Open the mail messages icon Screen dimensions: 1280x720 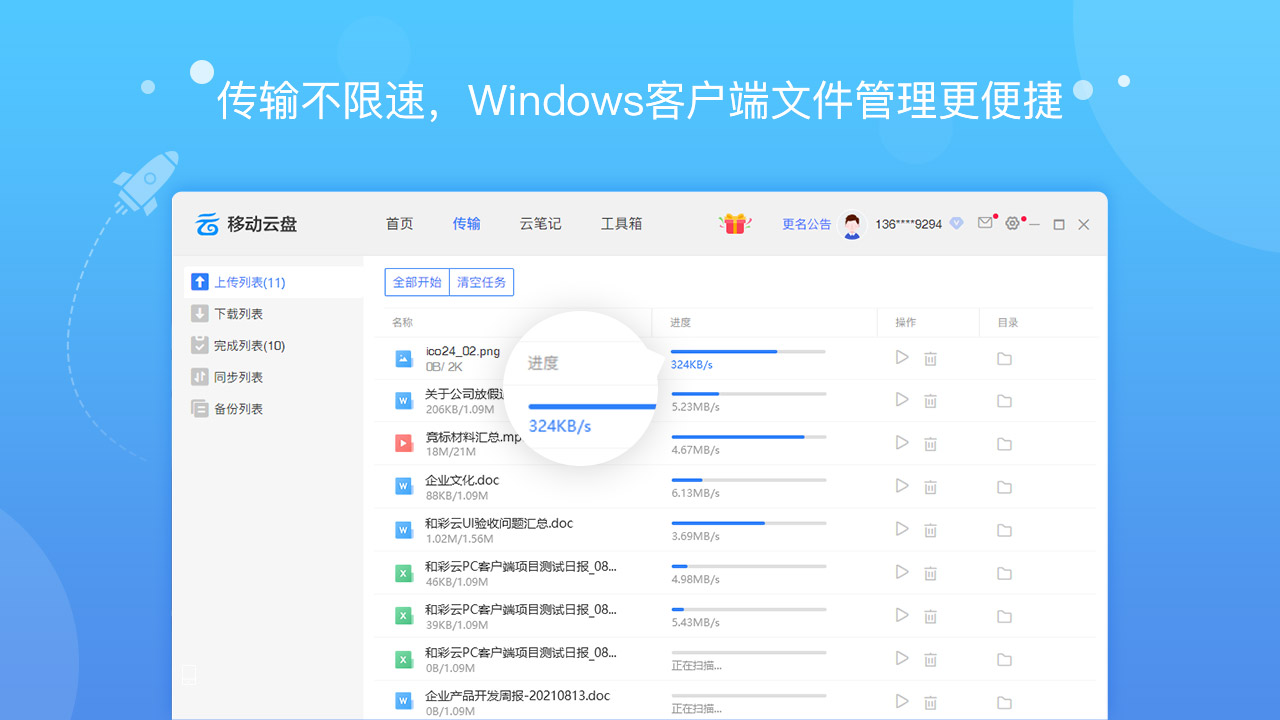pyautogui.click(x=985, y=223)
